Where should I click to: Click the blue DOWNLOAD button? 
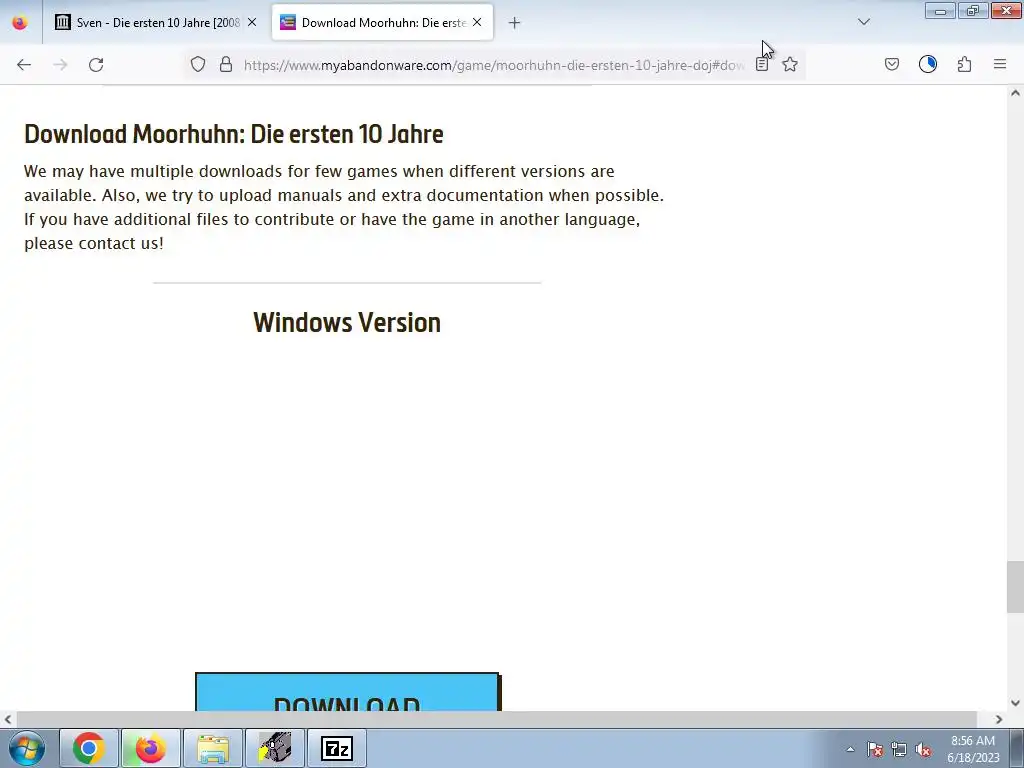347,692
